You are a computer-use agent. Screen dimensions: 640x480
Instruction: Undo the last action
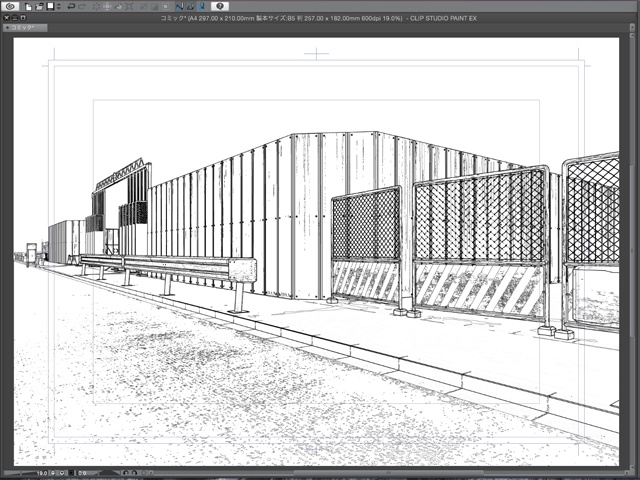coord(71,7)
